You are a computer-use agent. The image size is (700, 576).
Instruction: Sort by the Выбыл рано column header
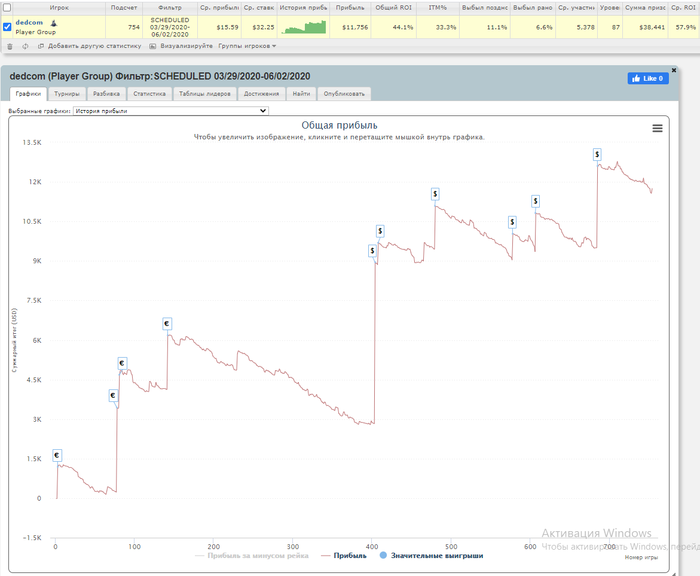pos(533,8)
